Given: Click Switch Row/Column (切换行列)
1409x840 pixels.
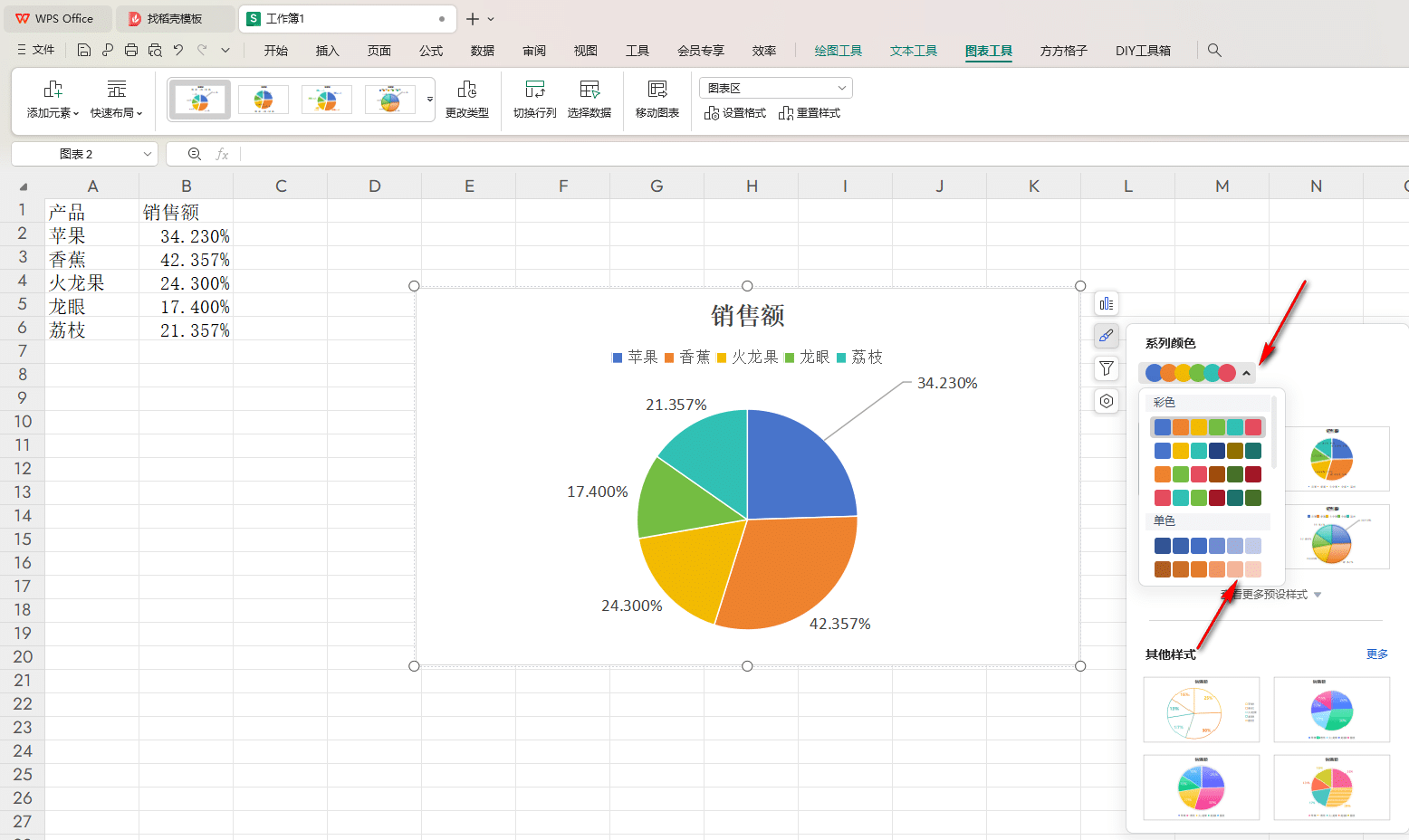Looking at the screenshot, I should tap(535, 99).
